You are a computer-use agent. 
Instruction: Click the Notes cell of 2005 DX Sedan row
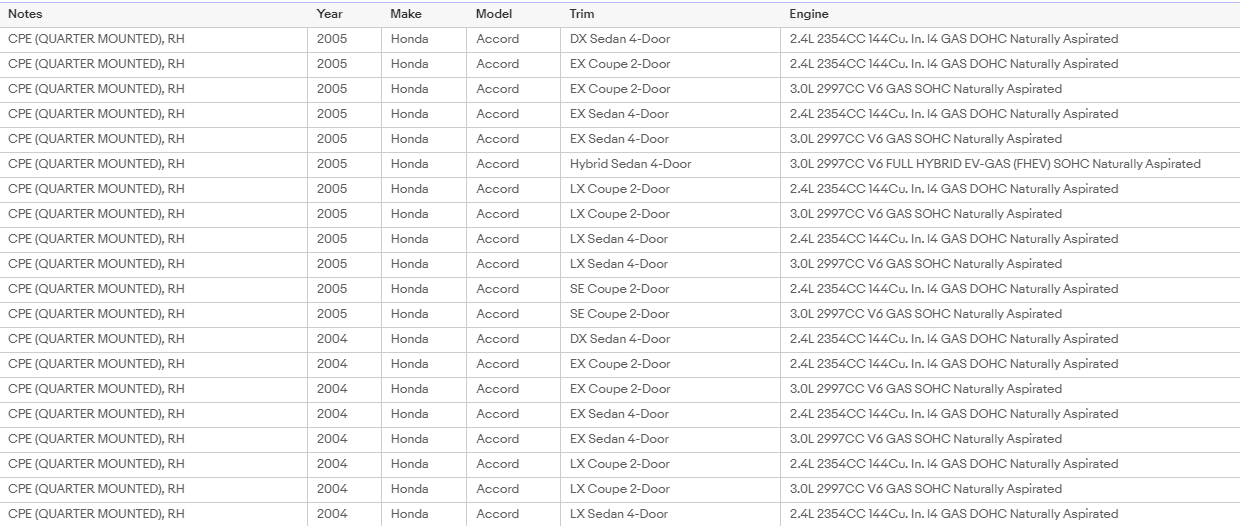point(154,39)
